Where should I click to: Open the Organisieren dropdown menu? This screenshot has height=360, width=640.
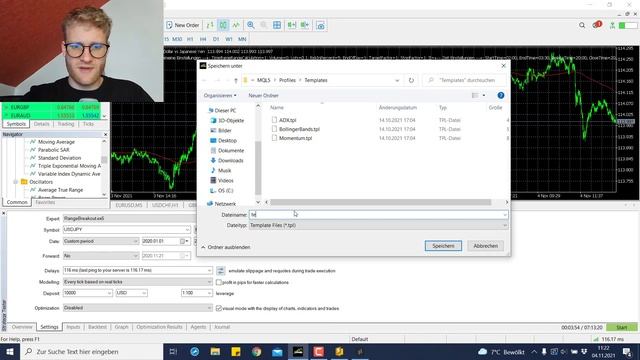220,96
